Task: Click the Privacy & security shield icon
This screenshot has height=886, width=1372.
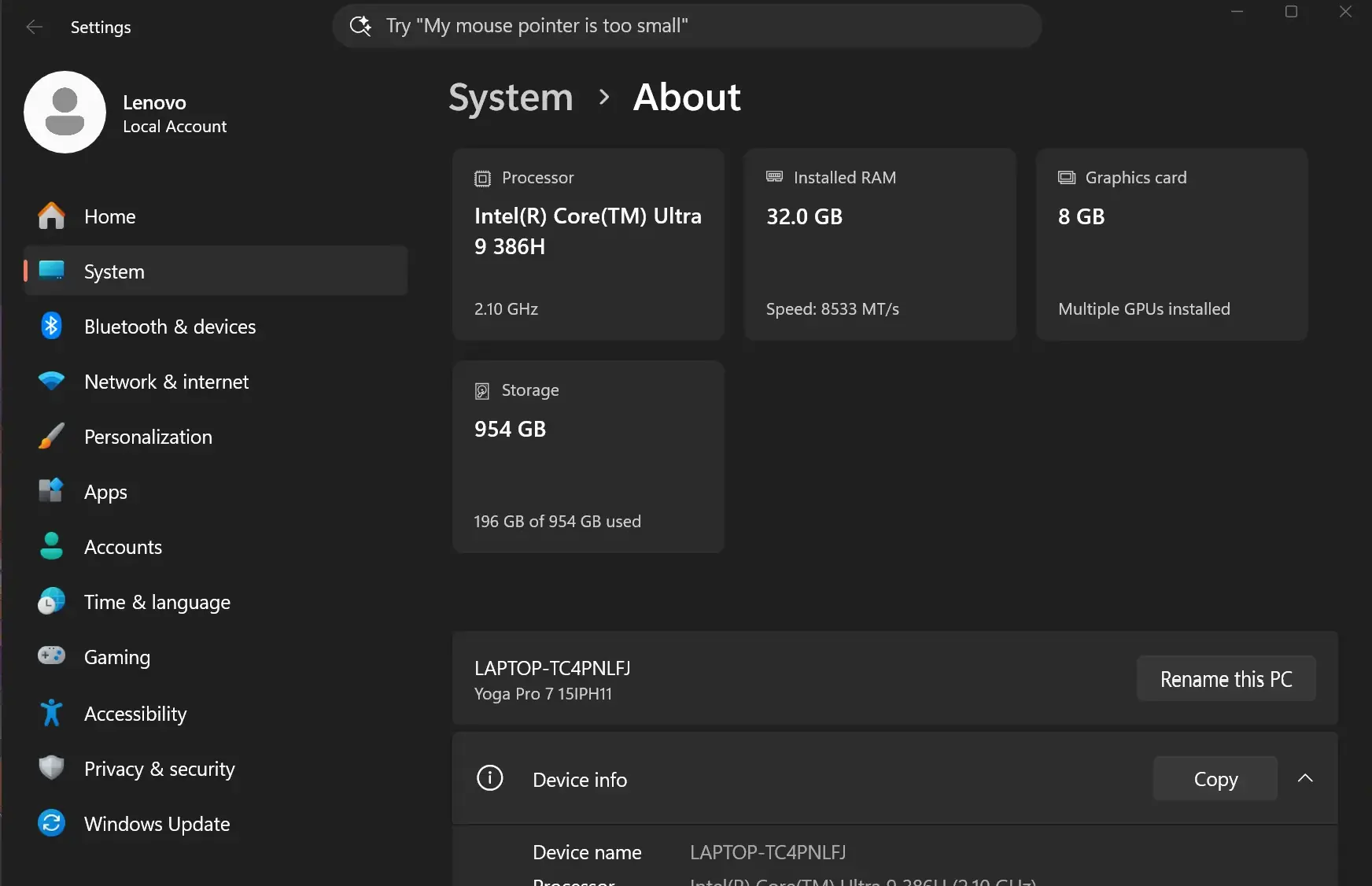Action: [x=52, y=768]
